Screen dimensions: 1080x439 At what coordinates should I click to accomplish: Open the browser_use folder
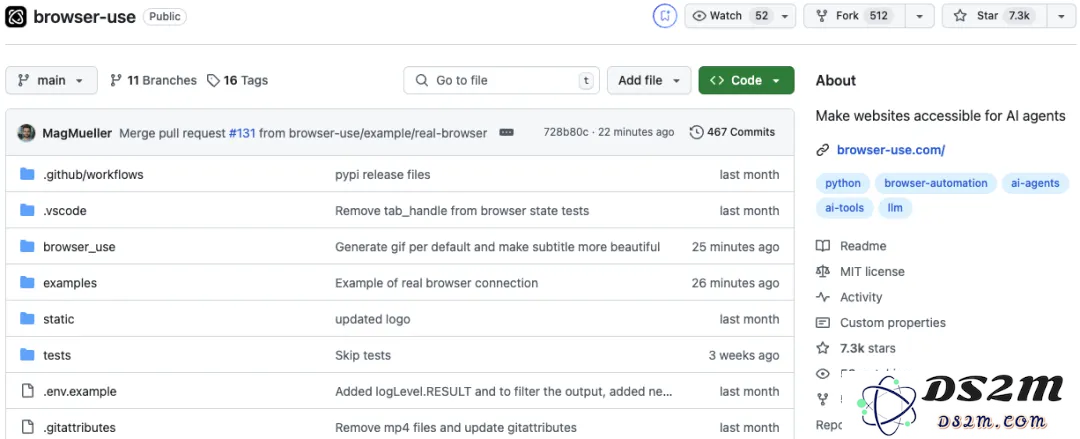click(79, 247)
